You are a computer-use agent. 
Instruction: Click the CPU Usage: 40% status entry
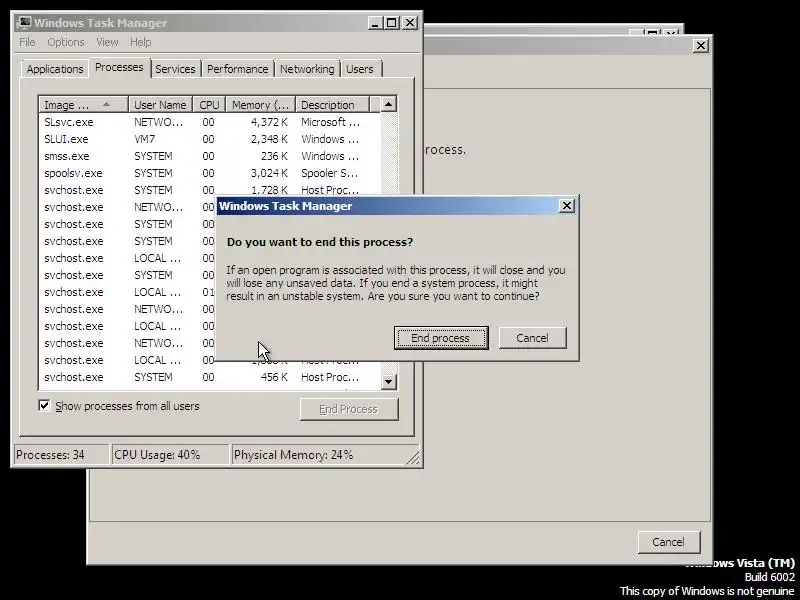pos(170,455)
